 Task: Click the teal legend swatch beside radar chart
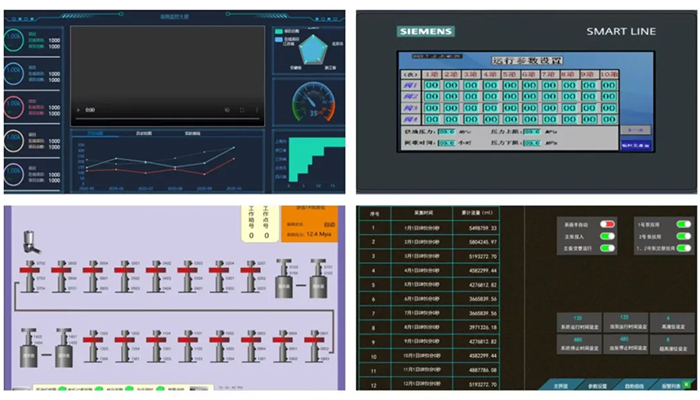pos(279,31)
